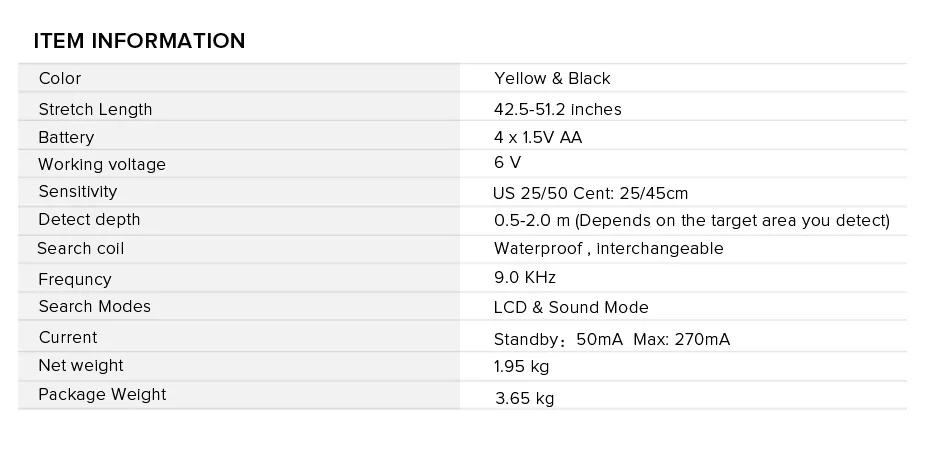Image resolution: width=930 pixels, height=454 pixels.
Task: Select the Working voltage label
Action: pyautogui.click(x=102, y=164)
